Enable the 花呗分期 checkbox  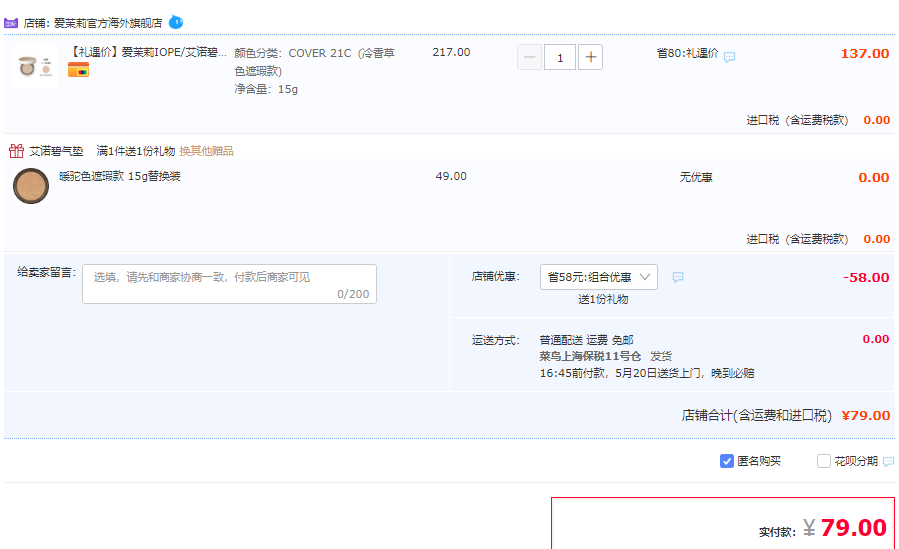point(824,461)
